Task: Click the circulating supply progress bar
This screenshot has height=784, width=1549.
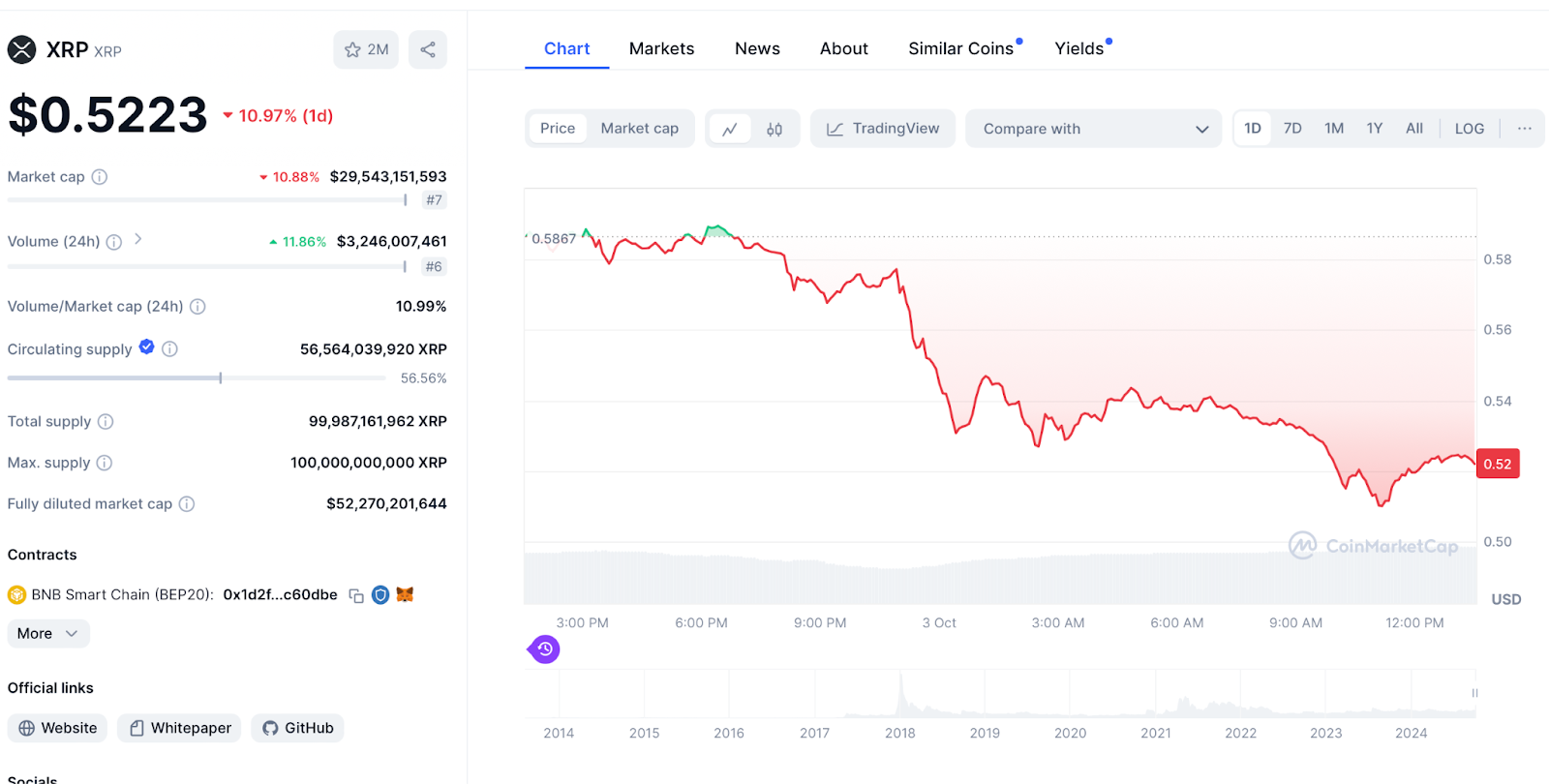Action: coord(197,378)
